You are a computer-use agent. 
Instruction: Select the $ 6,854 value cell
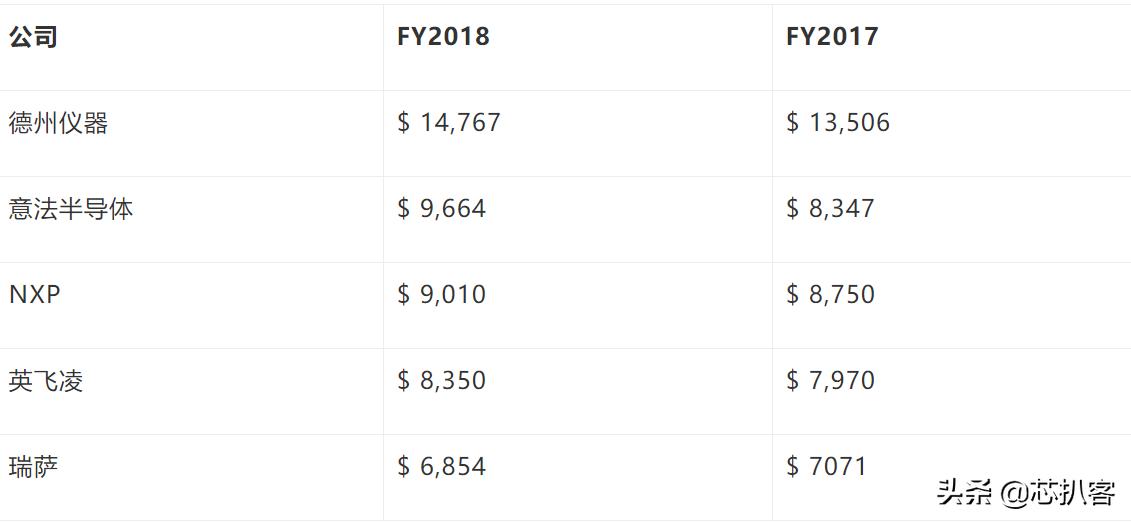tap(441, 467)
